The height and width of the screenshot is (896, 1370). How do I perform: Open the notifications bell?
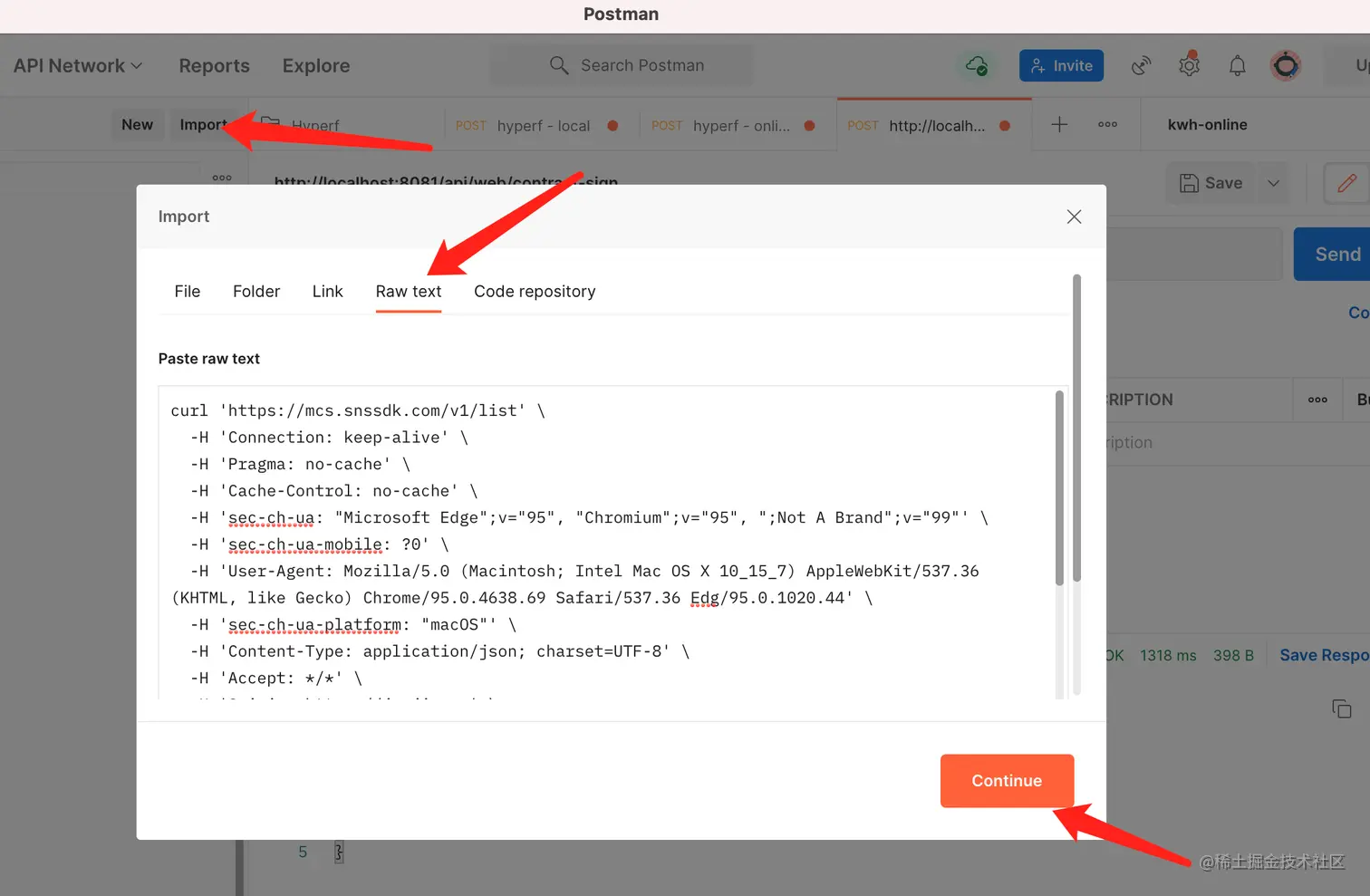tap(1237, 65)
